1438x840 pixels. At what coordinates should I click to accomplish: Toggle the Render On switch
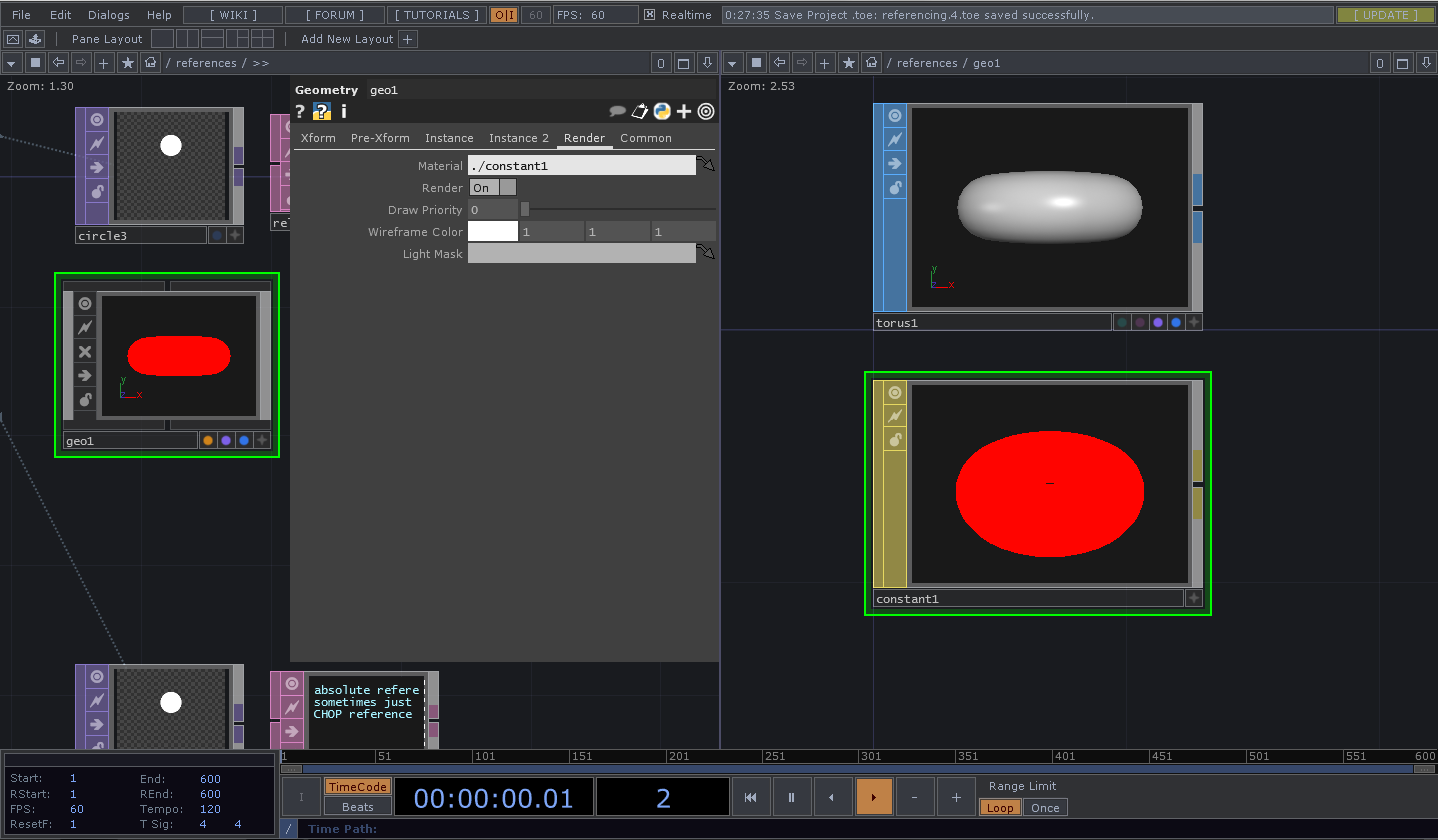point(492,188)
